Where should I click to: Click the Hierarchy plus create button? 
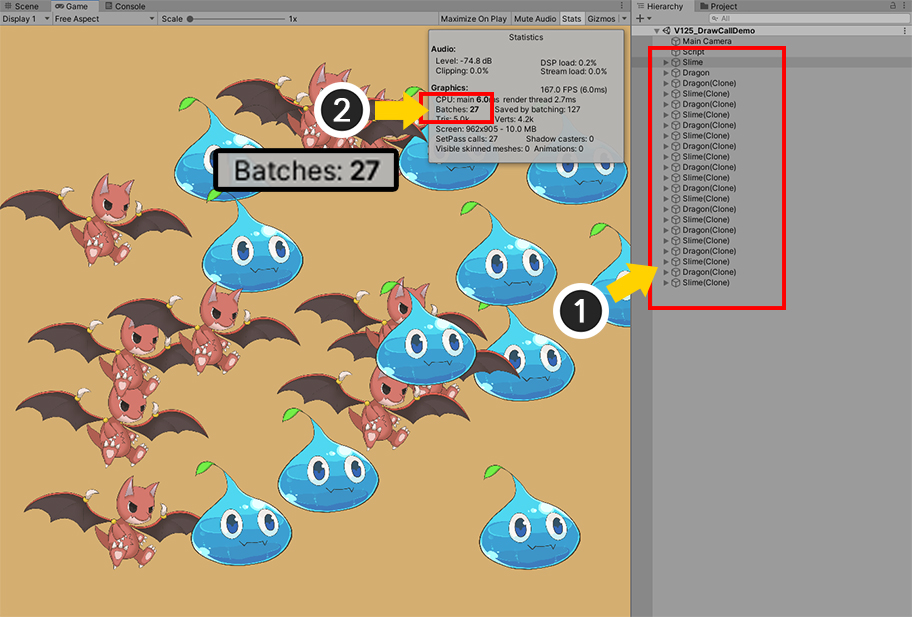640,19
